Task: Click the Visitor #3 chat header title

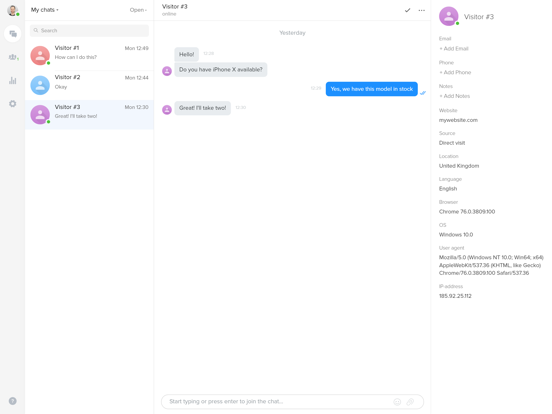Action: [x=175, y=6]
